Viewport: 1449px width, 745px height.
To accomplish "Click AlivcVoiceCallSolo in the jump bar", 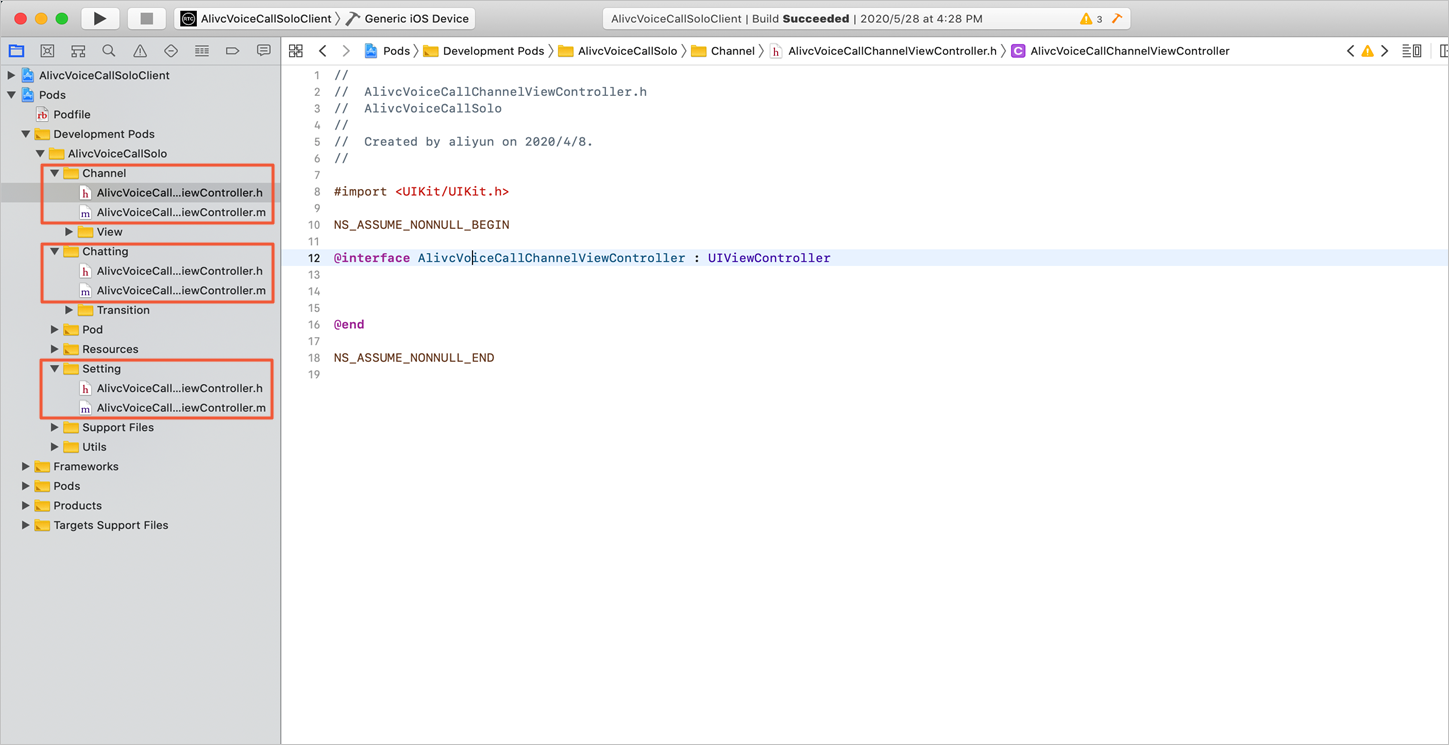I will (617, 51).
